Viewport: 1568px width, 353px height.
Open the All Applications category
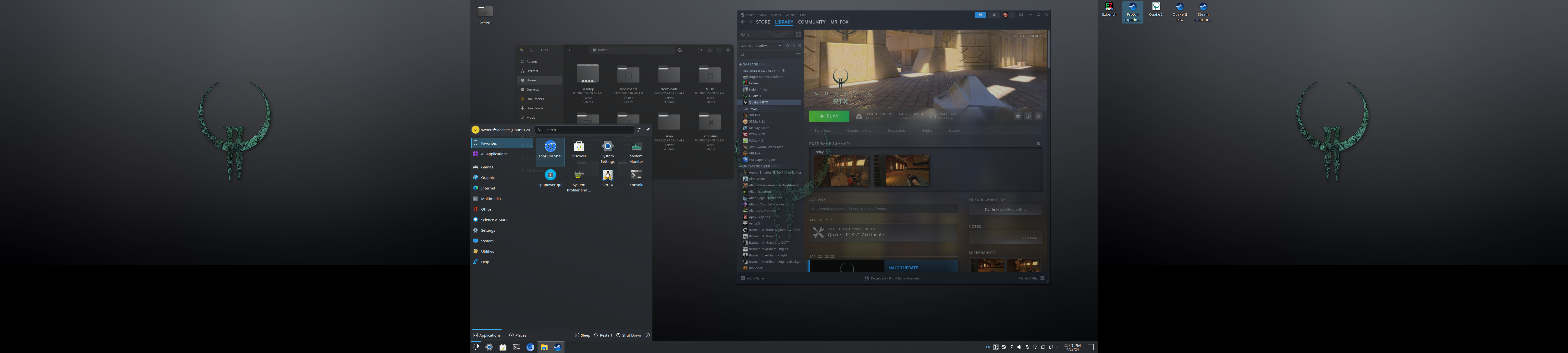point(494,154)
